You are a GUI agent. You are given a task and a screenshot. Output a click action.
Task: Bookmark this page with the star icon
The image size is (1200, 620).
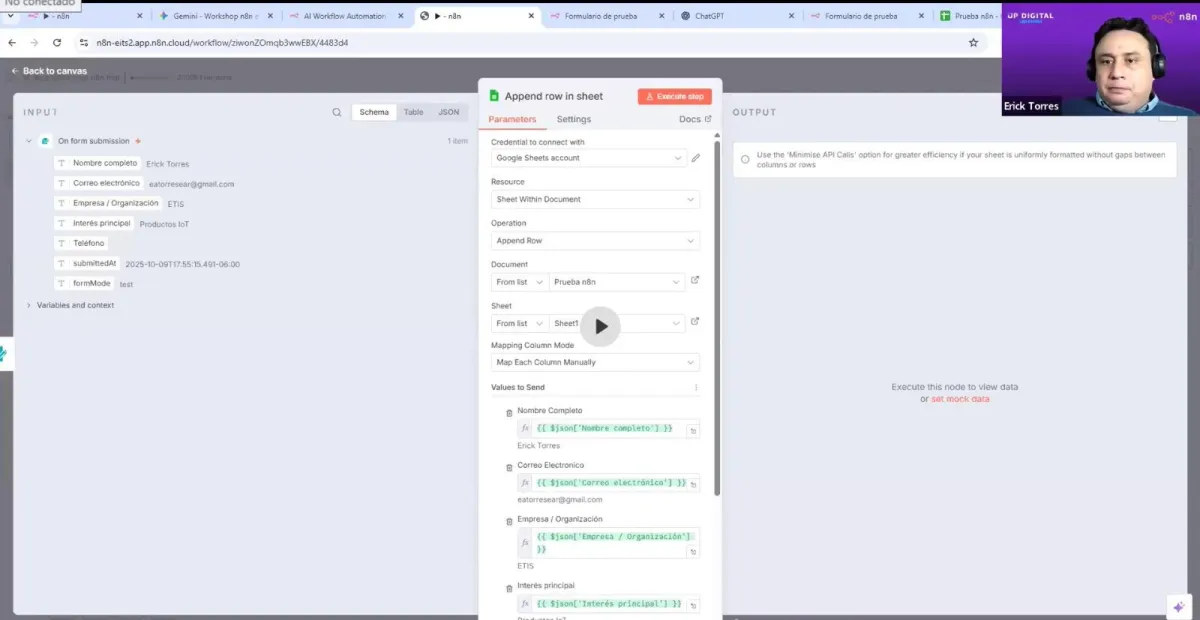(x=973, y=43)
